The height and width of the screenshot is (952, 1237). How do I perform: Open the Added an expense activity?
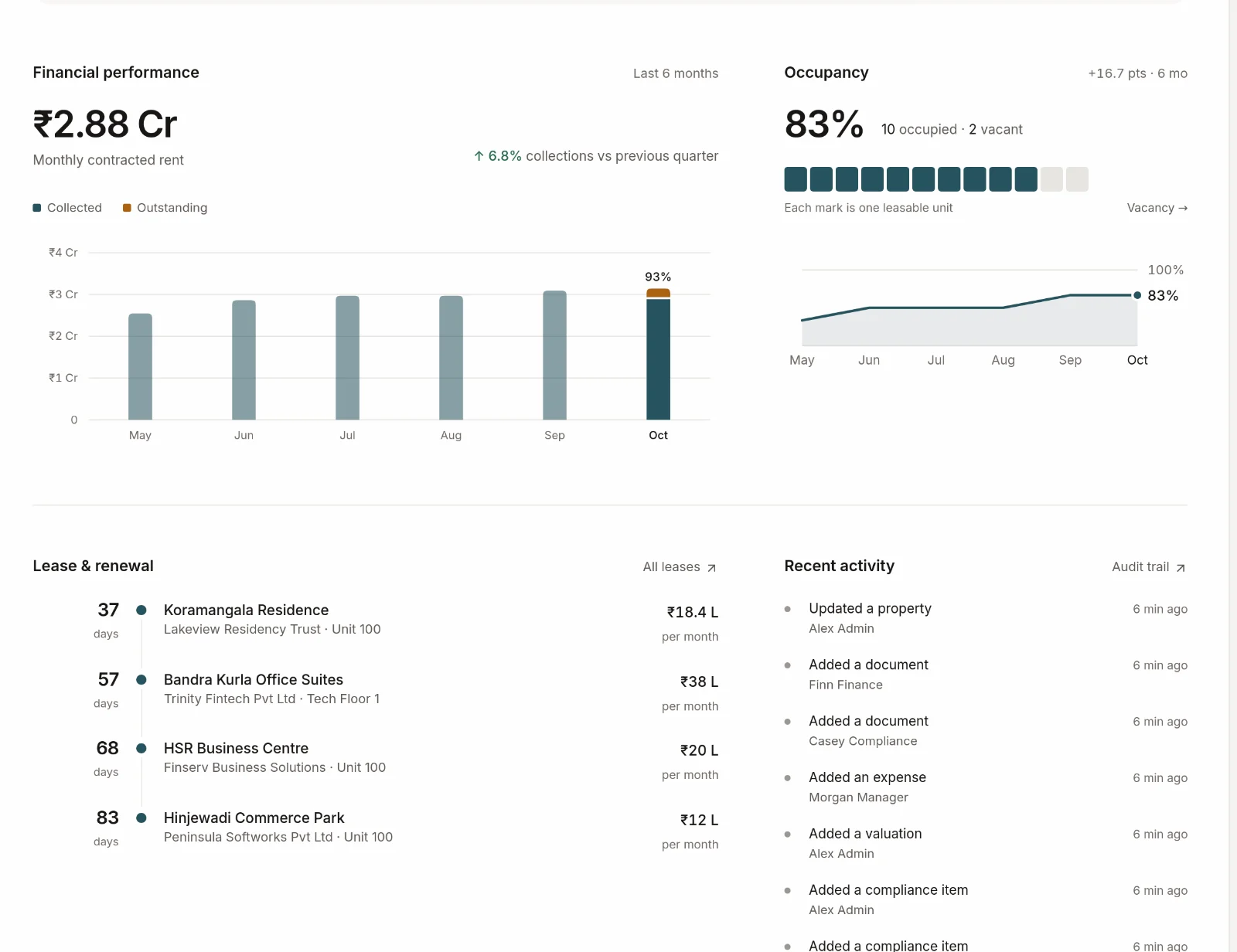click(986, 787)
